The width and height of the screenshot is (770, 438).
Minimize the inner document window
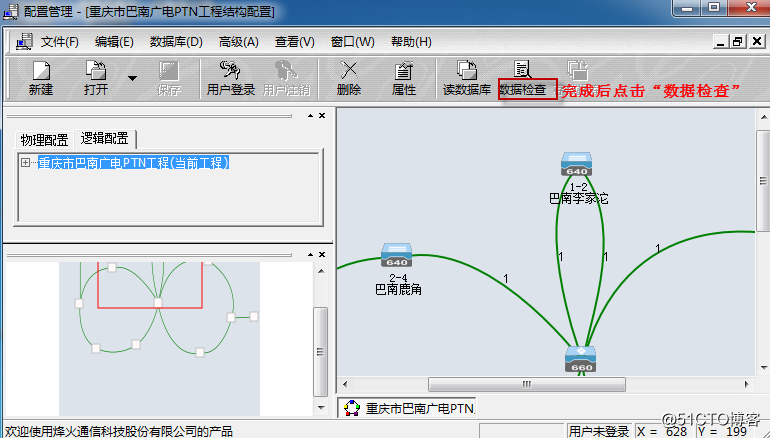(x=720, y=42)
